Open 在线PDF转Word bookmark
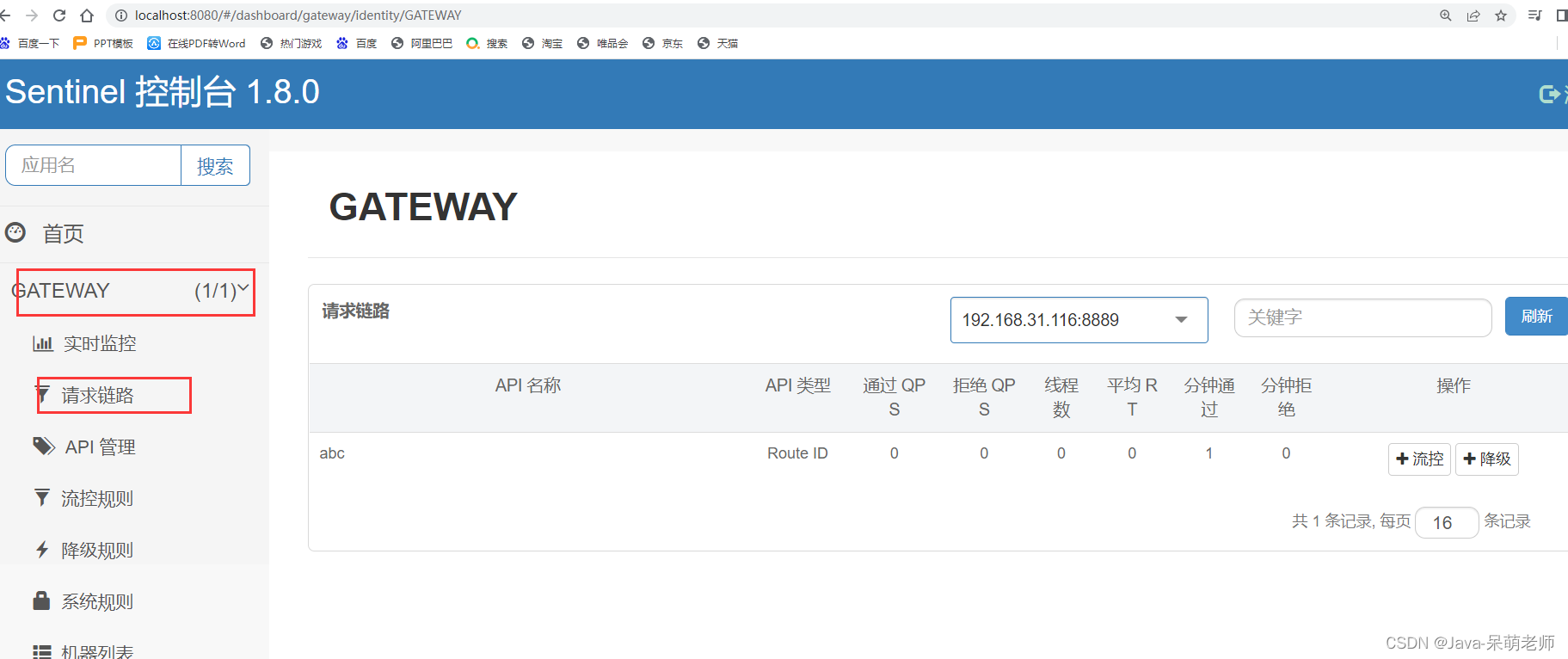 tap(196, 43)
